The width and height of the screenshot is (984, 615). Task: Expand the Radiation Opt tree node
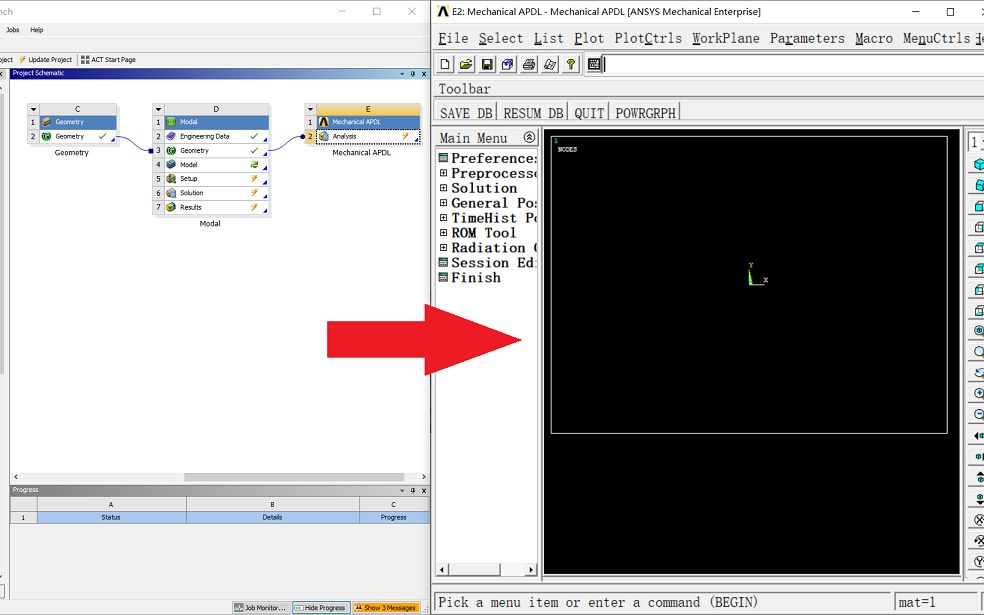coord(443,248)
